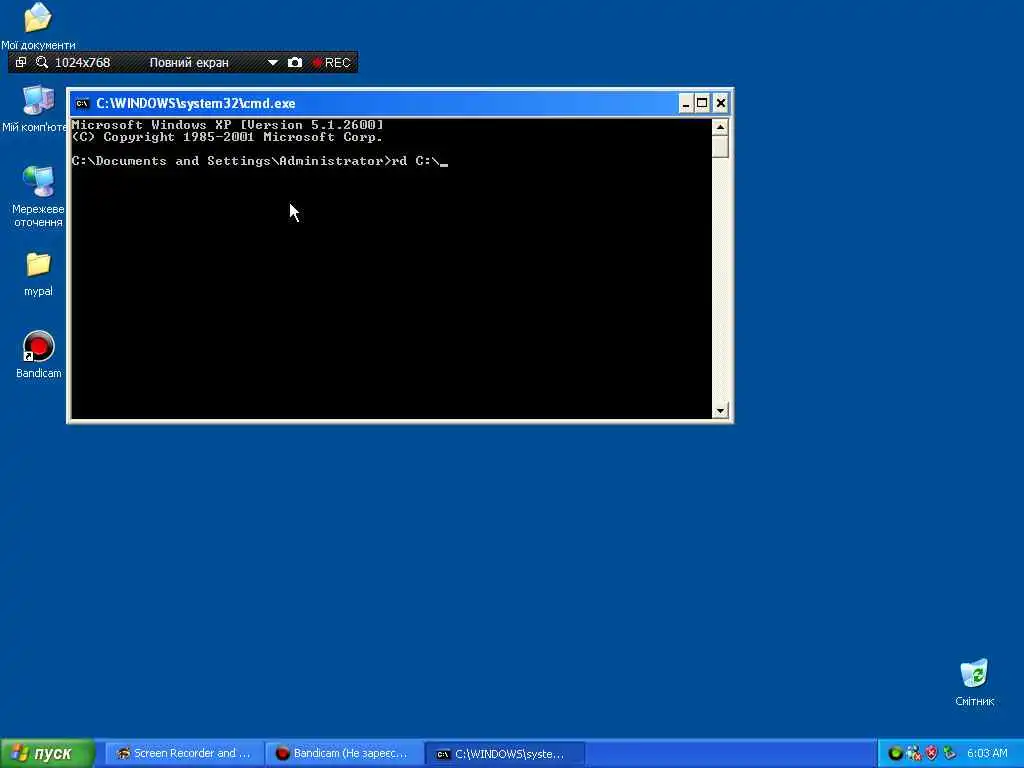Switch to Screen Recorder taskbar item
This screenshot has height=768, width=1024.
pyautogui.click(x=184, y=754)
